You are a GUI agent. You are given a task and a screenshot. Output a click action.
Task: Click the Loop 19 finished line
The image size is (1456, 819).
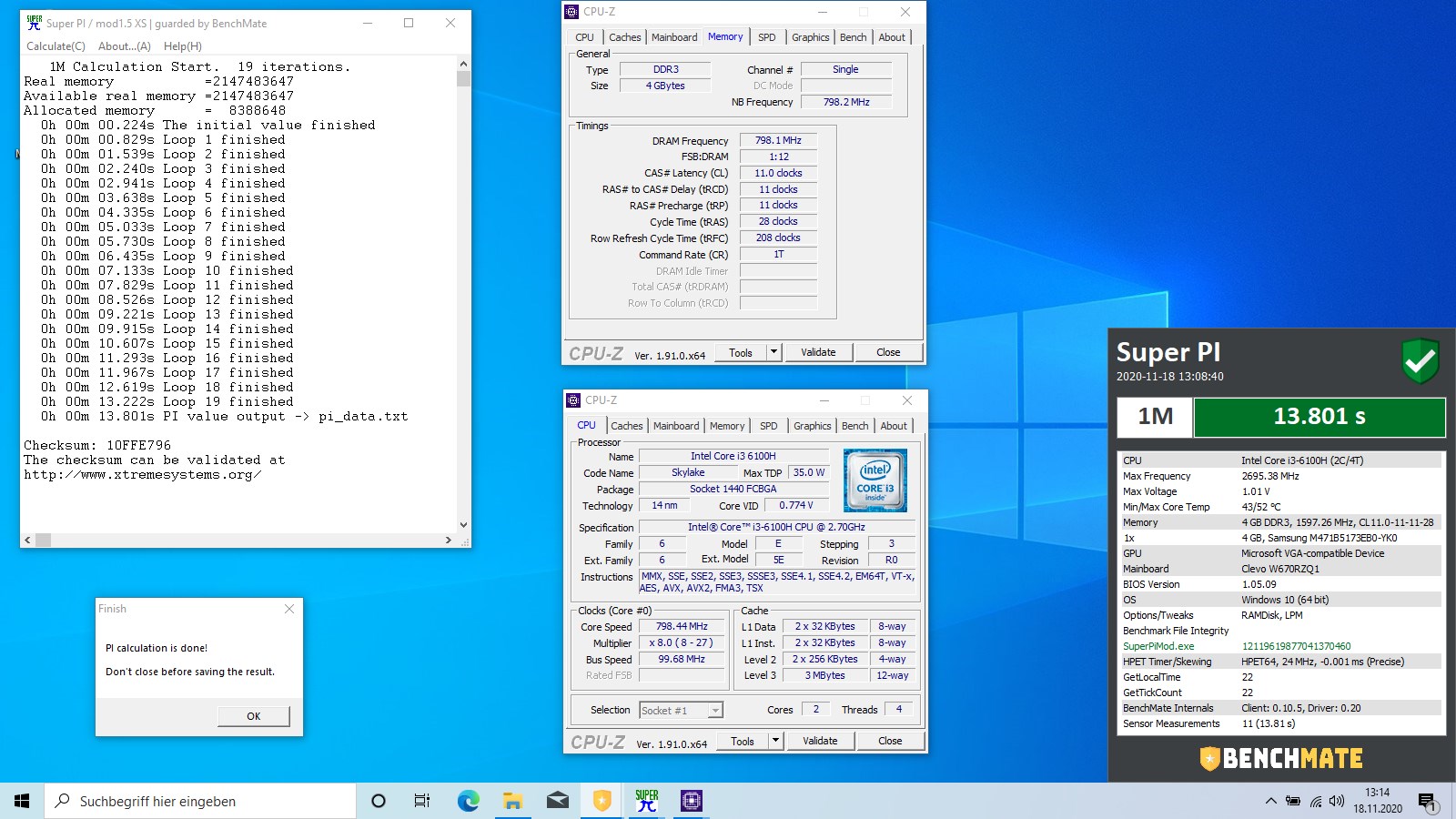[x=167, y=401]
